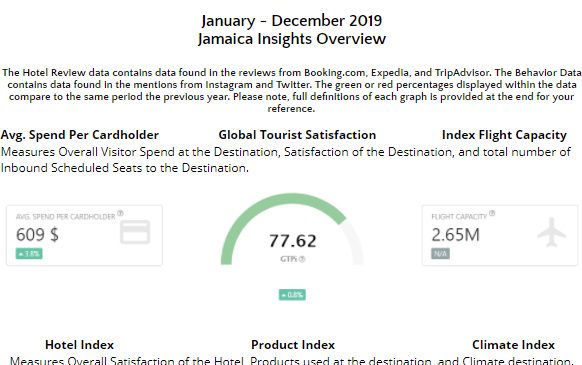Click the Index Flight Capacity heading
582x365 pixels.
(504, 135)
